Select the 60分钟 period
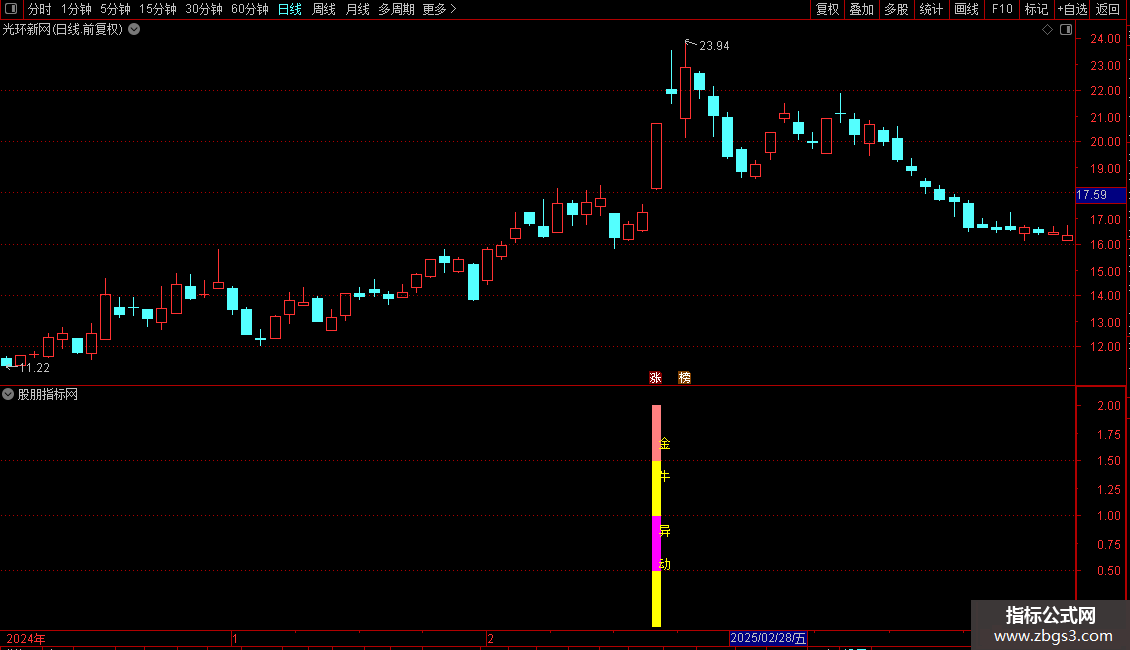The image size is (1130, 650). pos(249,9)
